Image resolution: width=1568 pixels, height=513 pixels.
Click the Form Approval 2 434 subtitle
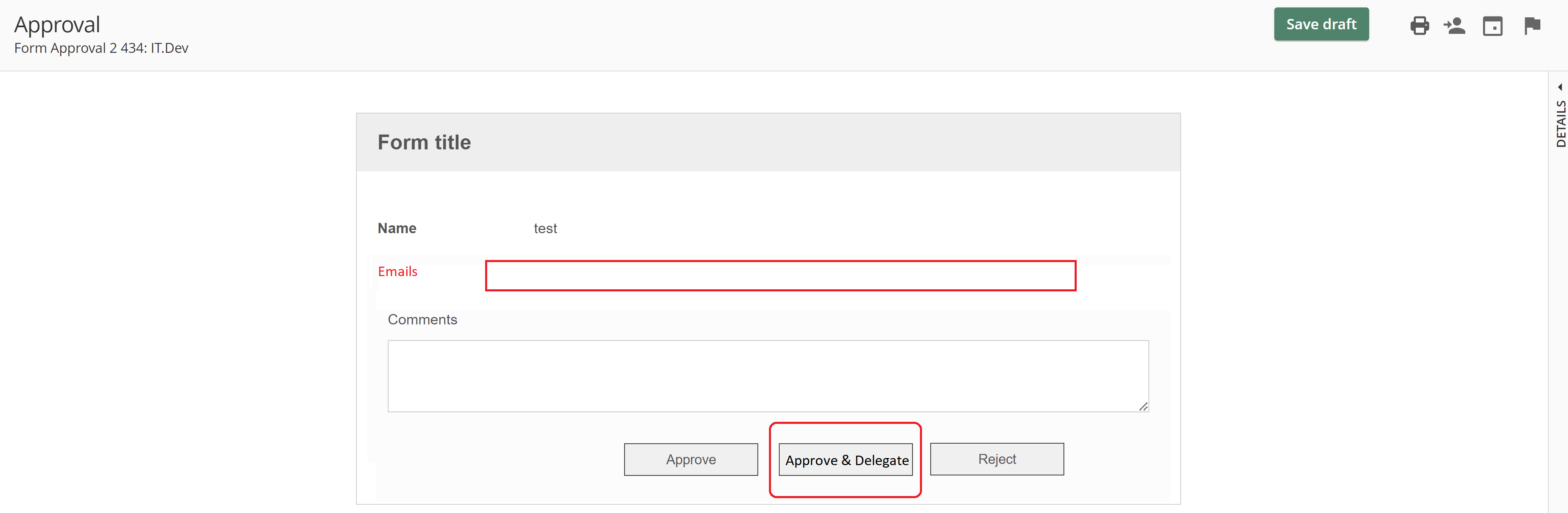pos(101,48)
